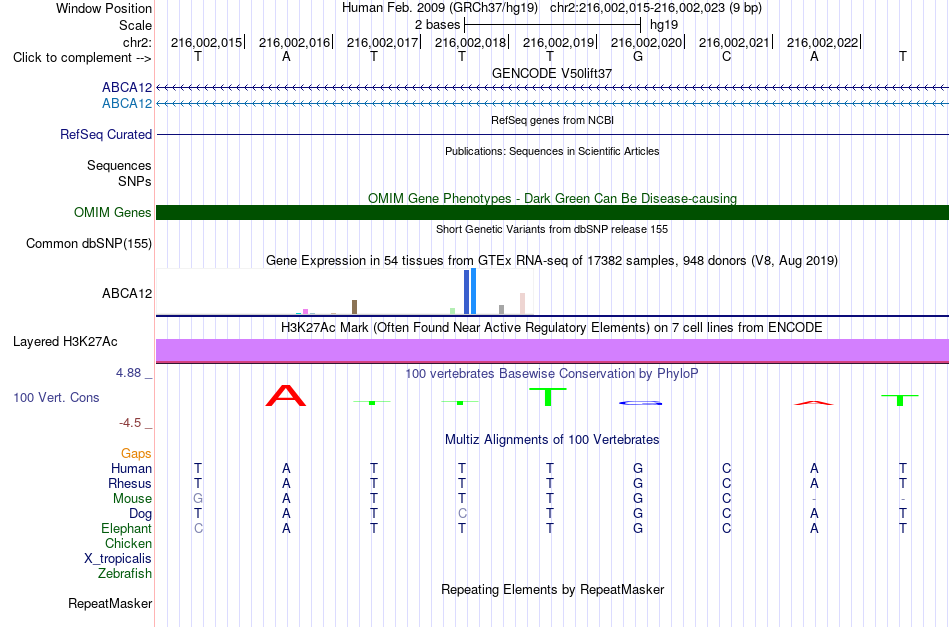Open Publications: Sequences in Scientific Articles title
The height and width of the screenshot is (627, 950).
point(552,151)
